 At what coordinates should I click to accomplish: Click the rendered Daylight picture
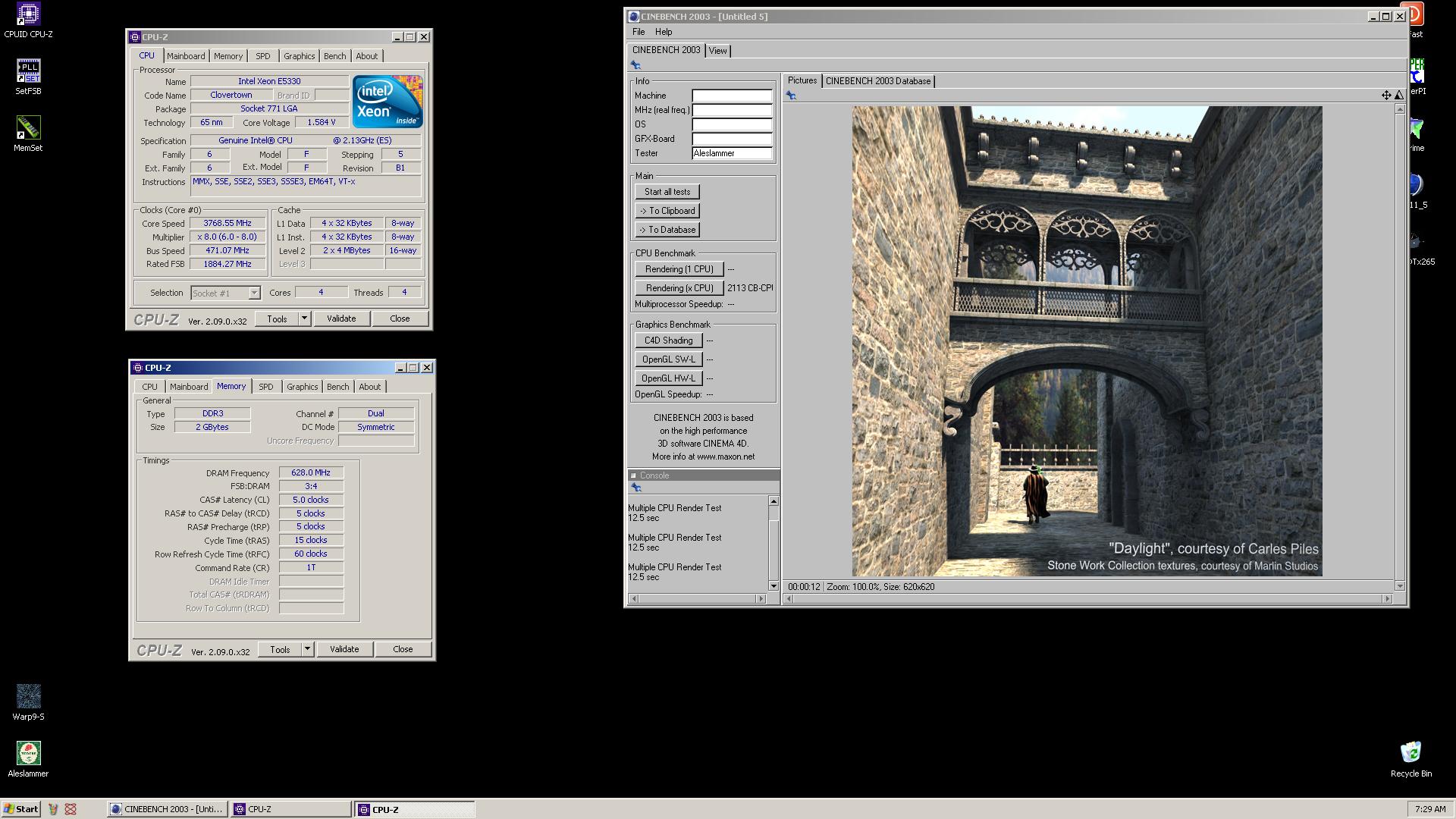(1087, 340)
